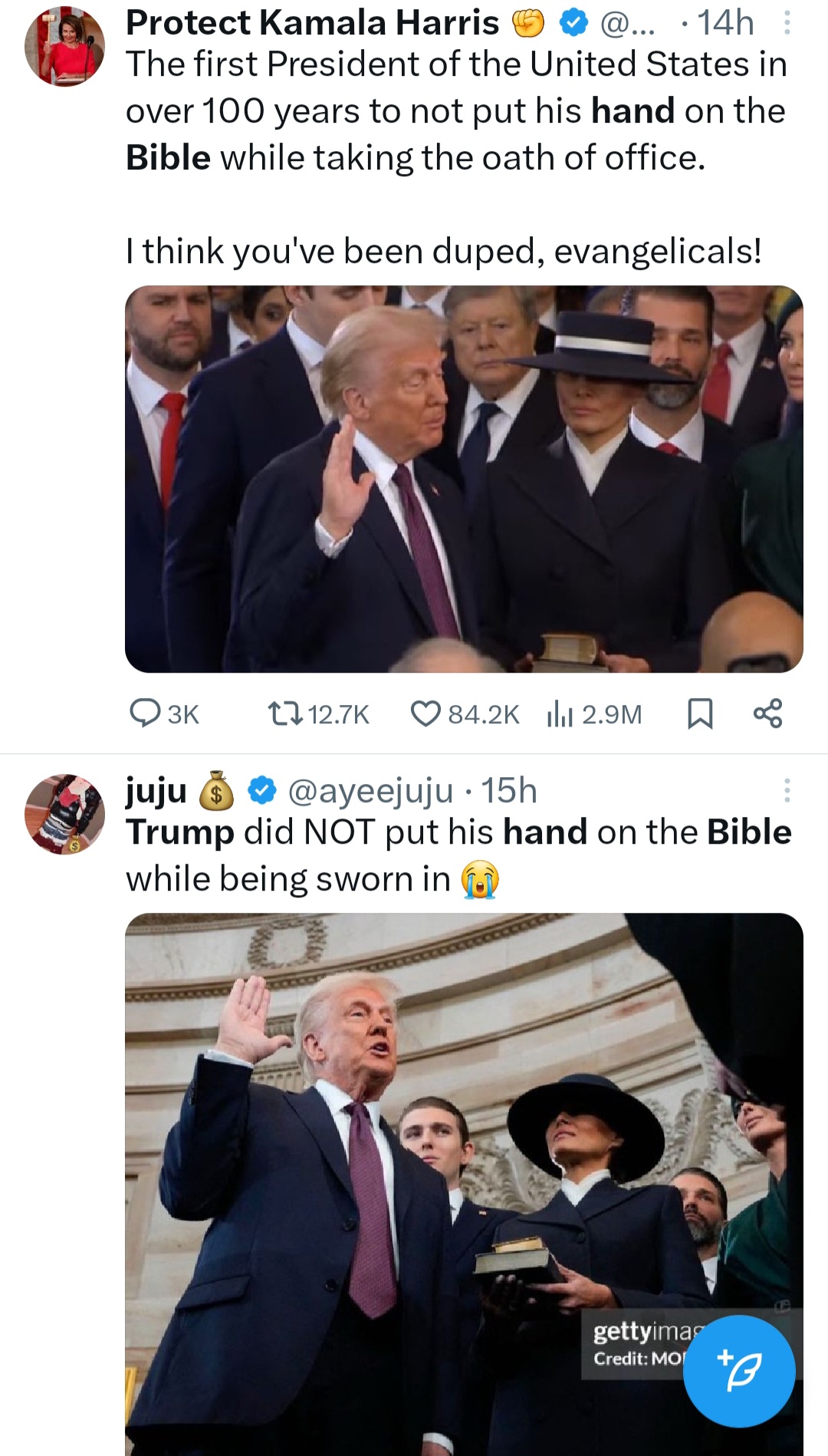Bookmark the Protect Kamala Harris tweet
The width and height of the screenshot is (828, 1456).
coord(699,714)
